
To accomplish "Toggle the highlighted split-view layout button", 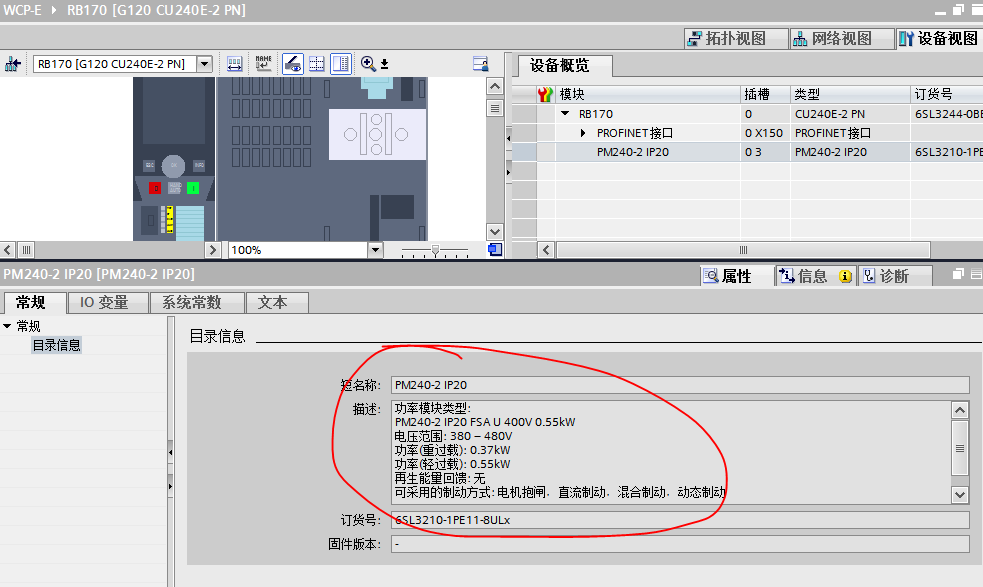I will (341, 64).
